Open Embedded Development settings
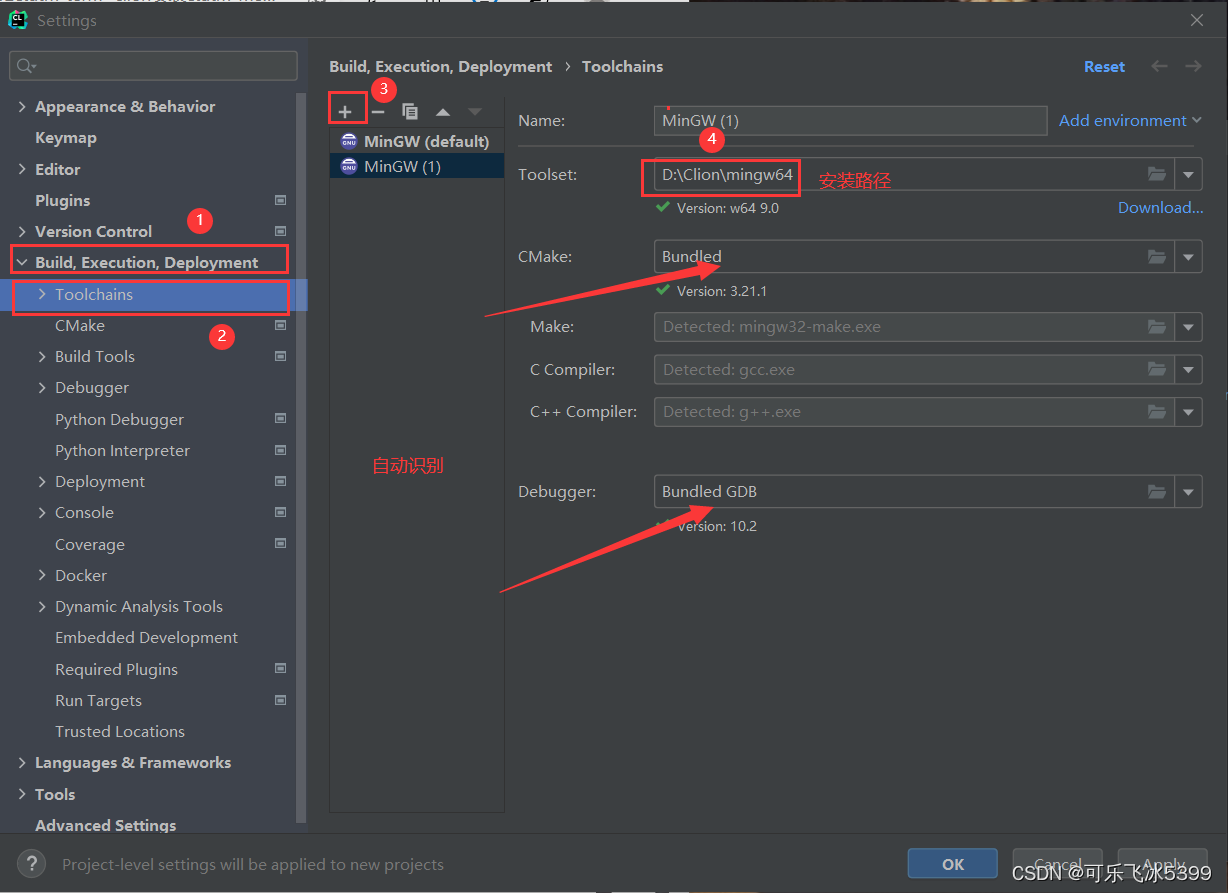The image size is (1228, 893). 146,637
